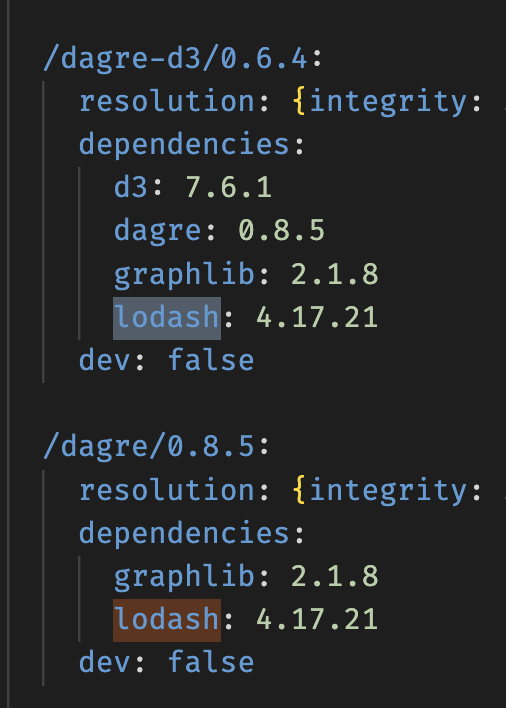Click the highlighted lodash under dagre/0.8.5

tap(167, 620)
